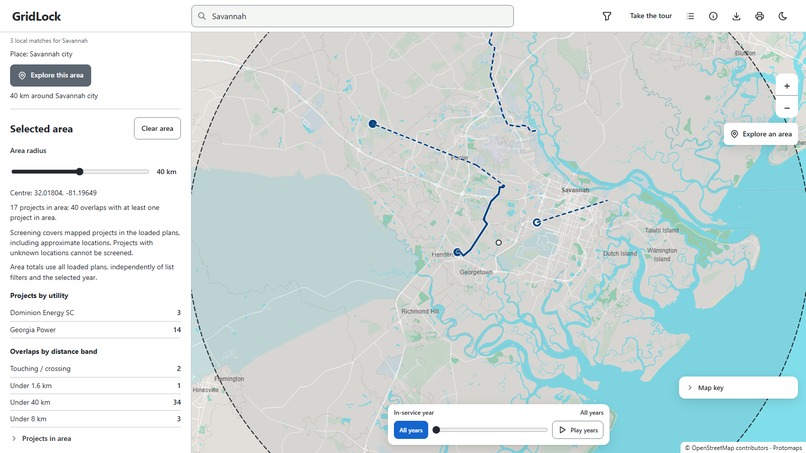Click the Under 8 km row

click(95, 419)
